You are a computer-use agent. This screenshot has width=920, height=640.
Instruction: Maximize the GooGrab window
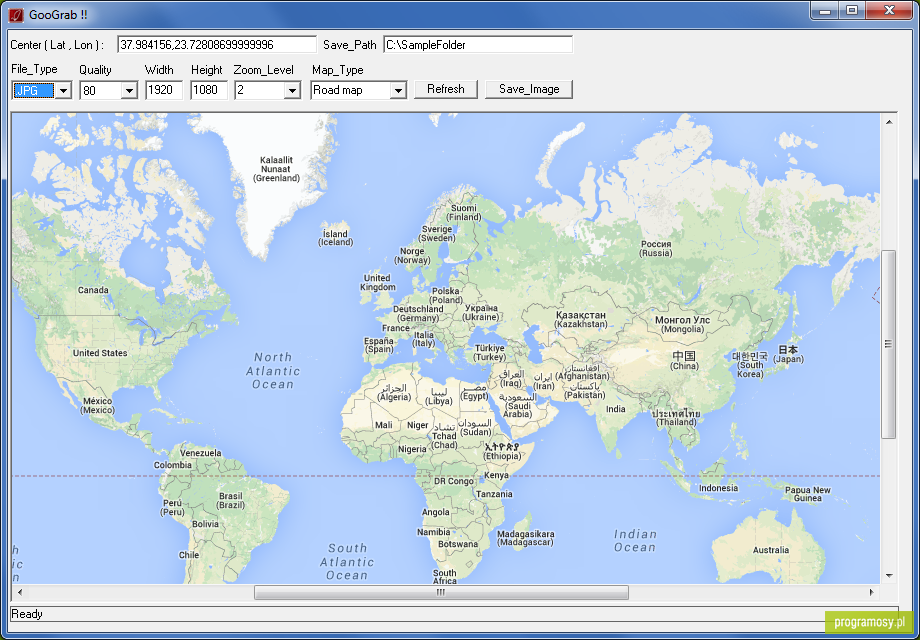coord(852,11)
